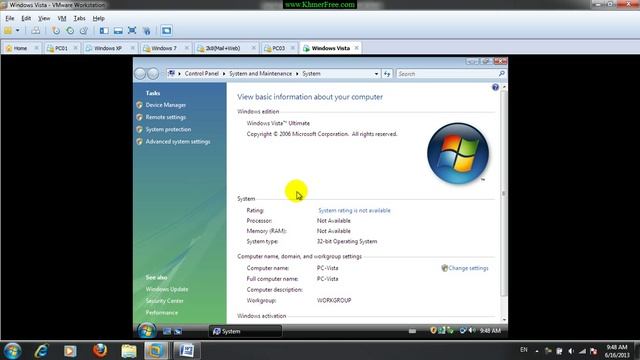Open Advanced system settings
This screenshot has width=640, height=360.
[x=178, y=142]
